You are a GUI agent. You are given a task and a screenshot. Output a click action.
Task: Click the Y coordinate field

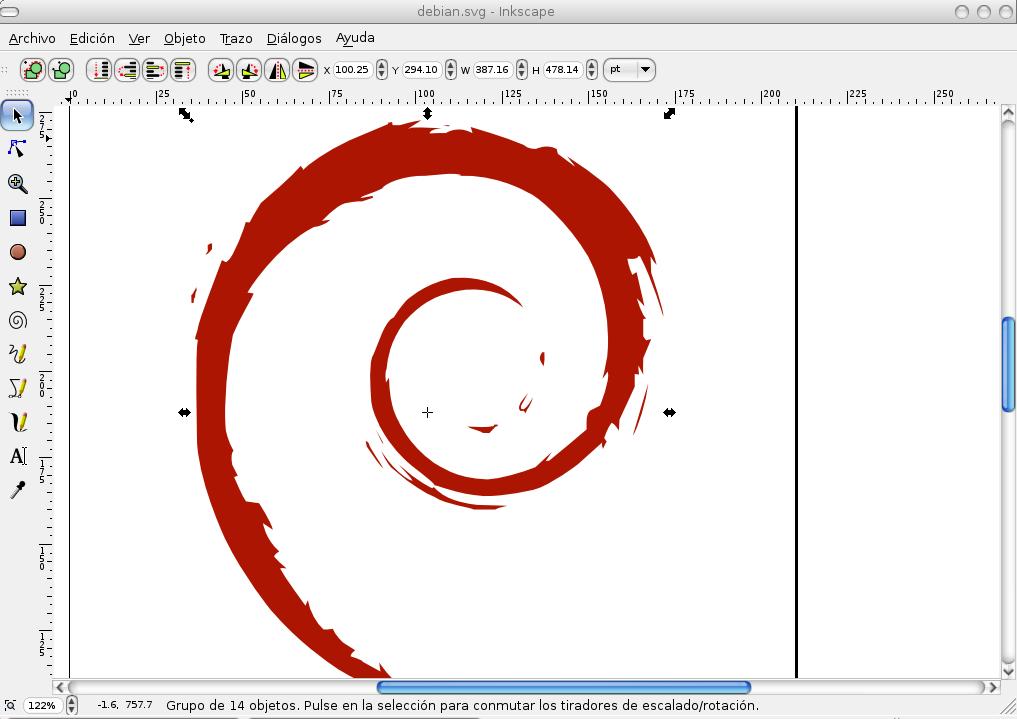(x=422, y=69)
